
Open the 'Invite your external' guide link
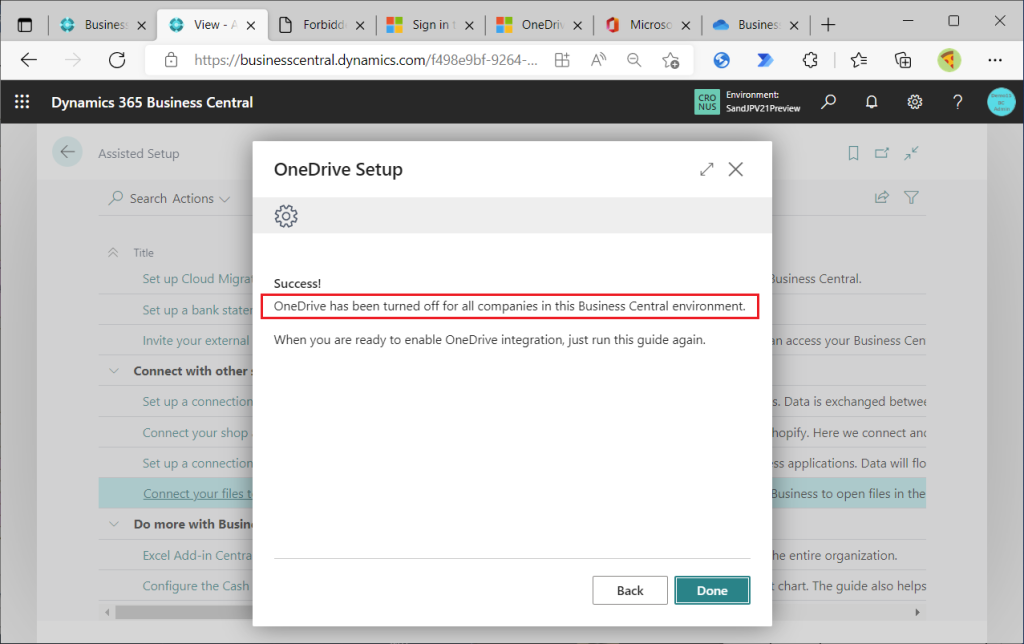pos(196,340)
